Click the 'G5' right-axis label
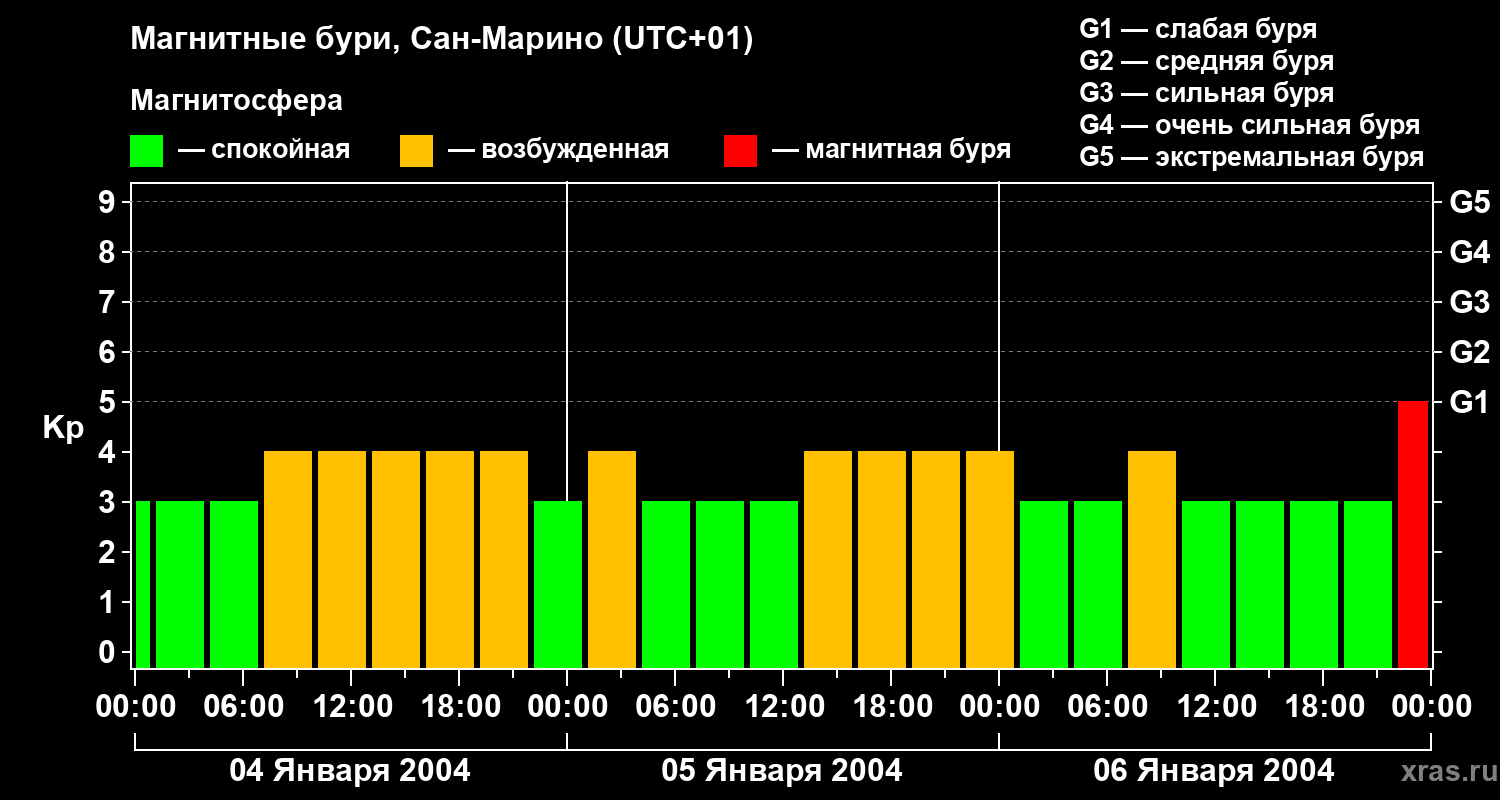The height and width of the screenshot is (800, 1500). tap(1469, 202)
